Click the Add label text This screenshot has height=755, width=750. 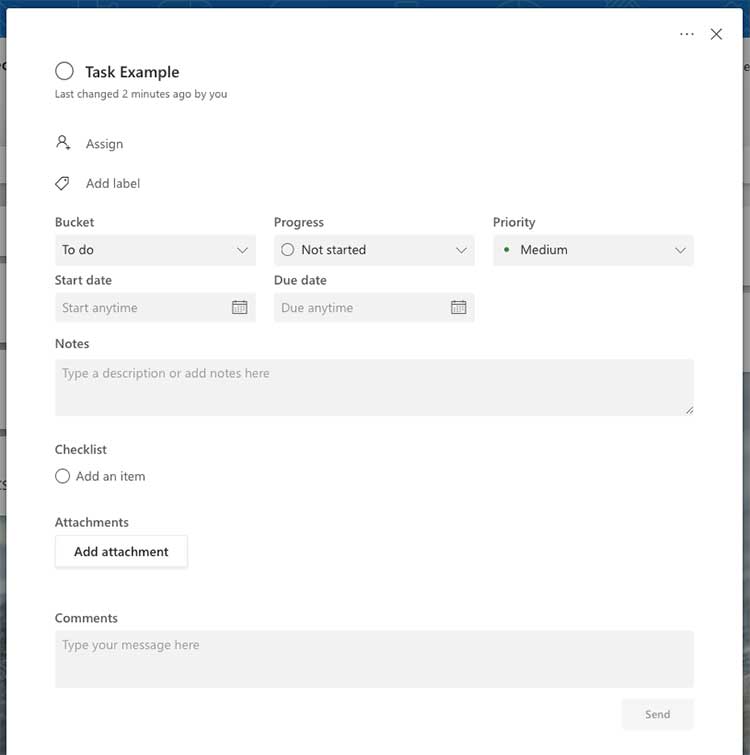[113, 184]
